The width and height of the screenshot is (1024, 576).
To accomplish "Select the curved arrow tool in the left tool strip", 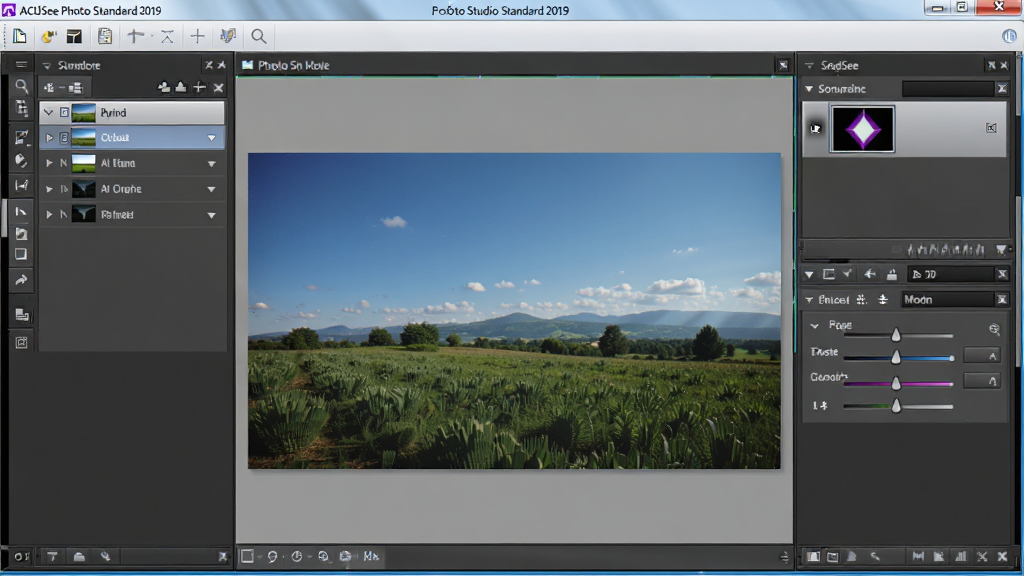I will click(x=22, y=280).
